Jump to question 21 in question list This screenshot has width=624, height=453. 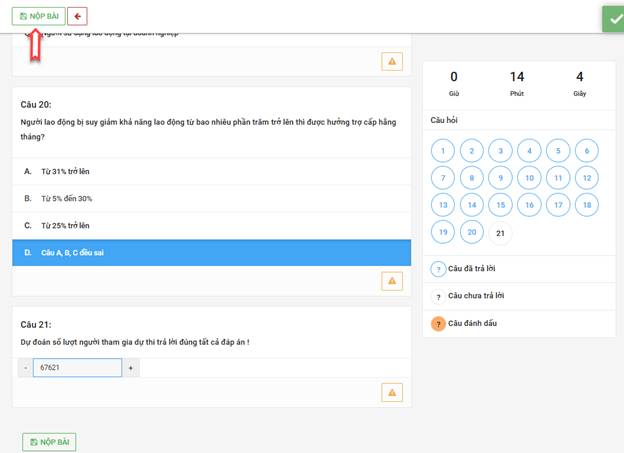(x=500, y=233)
